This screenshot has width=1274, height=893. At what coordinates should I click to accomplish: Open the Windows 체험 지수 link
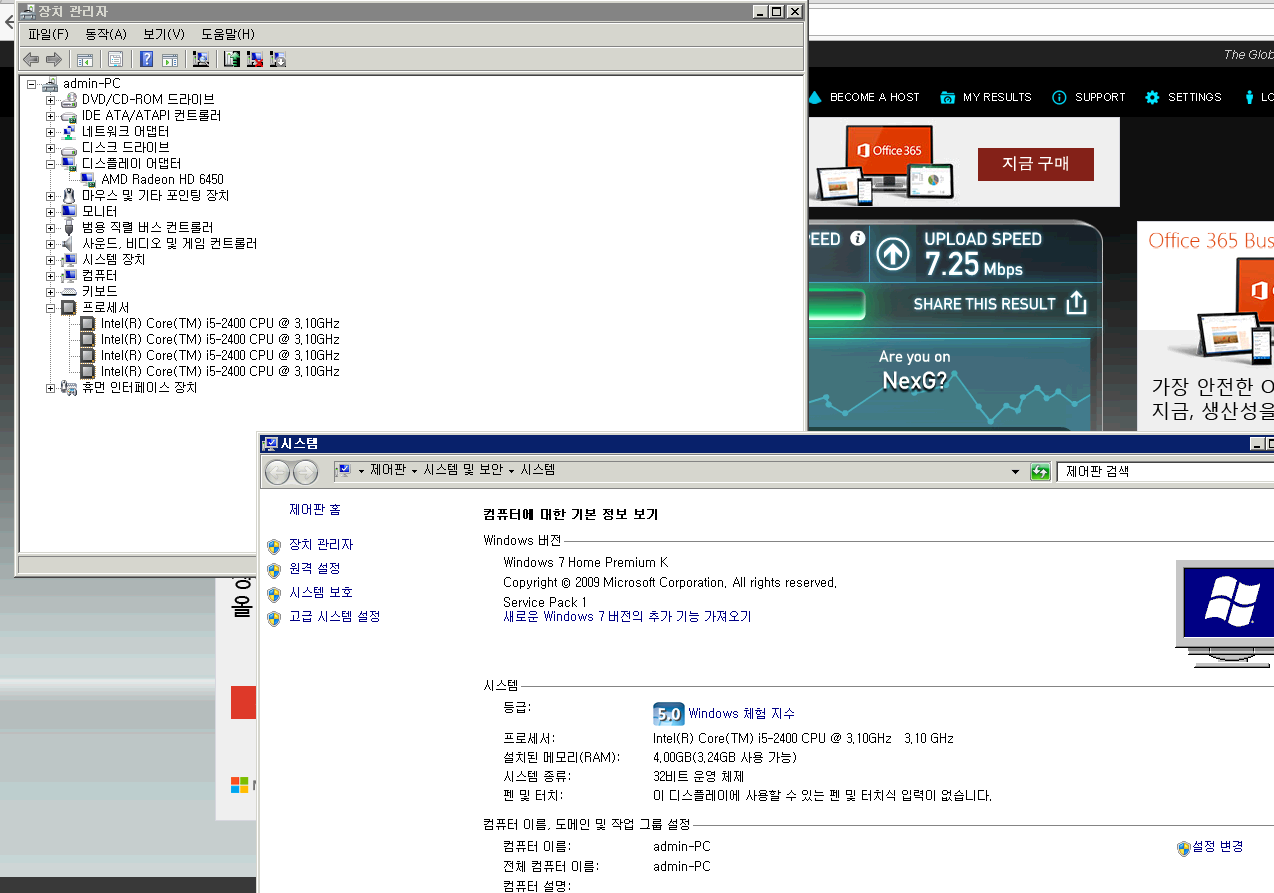pos(741,714)
